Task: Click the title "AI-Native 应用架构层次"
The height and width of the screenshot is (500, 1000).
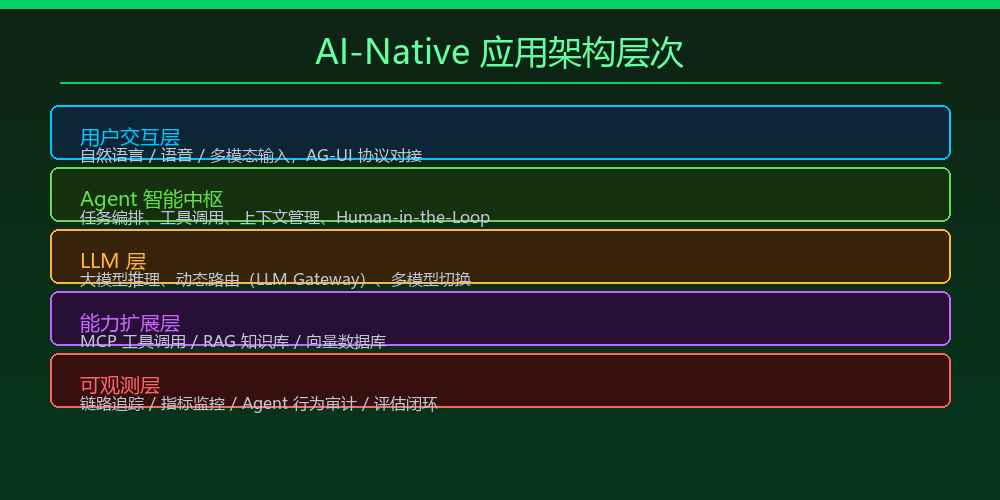Action: click(499, 52)
